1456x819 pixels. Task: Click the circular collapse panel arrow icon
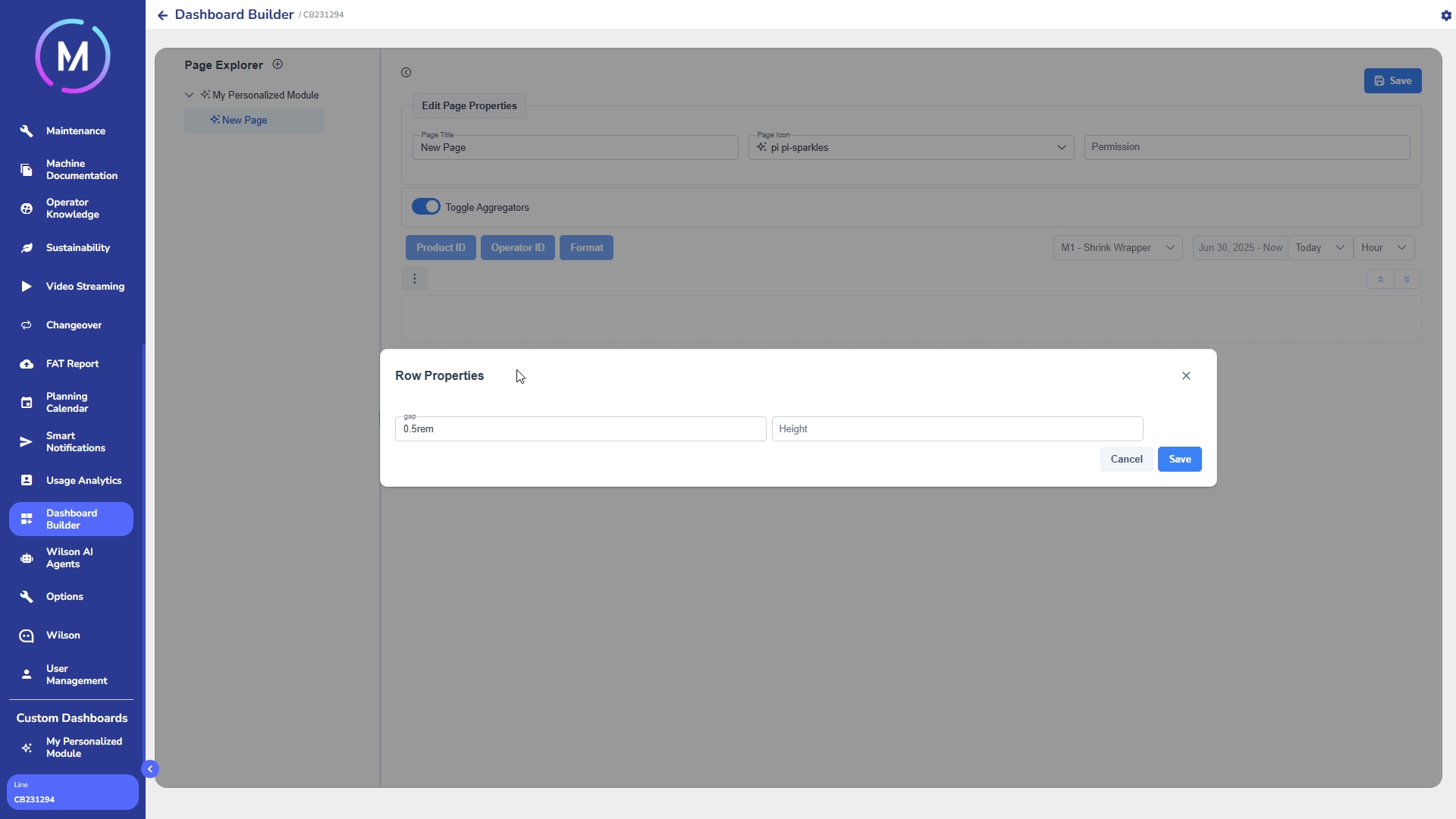[x=406, y=73]
